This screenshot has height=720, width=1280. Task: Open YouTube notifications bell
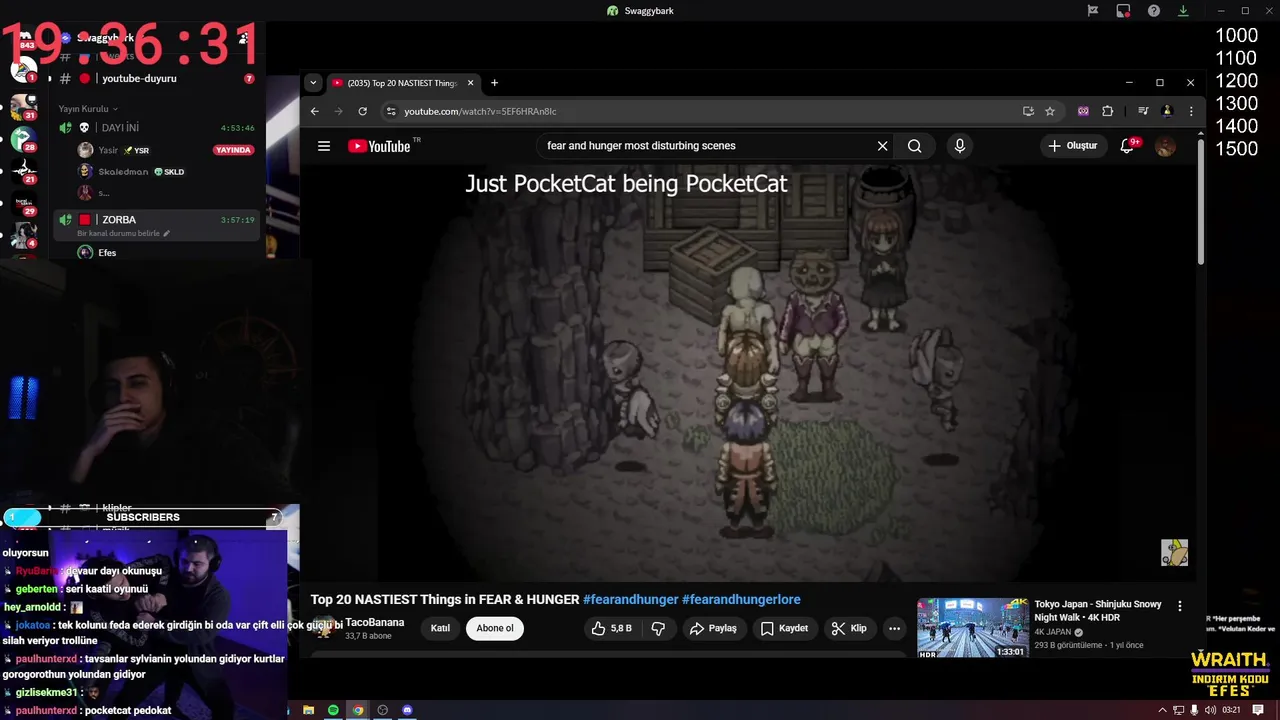pyautogui.click(x=1127, y=146)
